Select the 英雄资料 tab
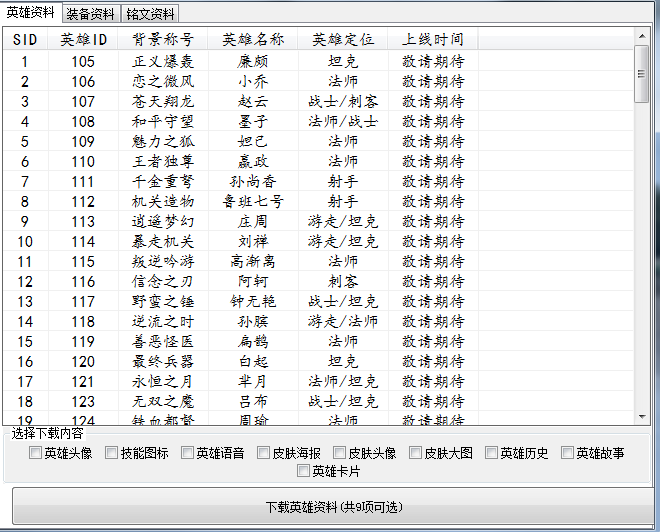Viewport: 660px width, 532px height. [x=30, y=13]
